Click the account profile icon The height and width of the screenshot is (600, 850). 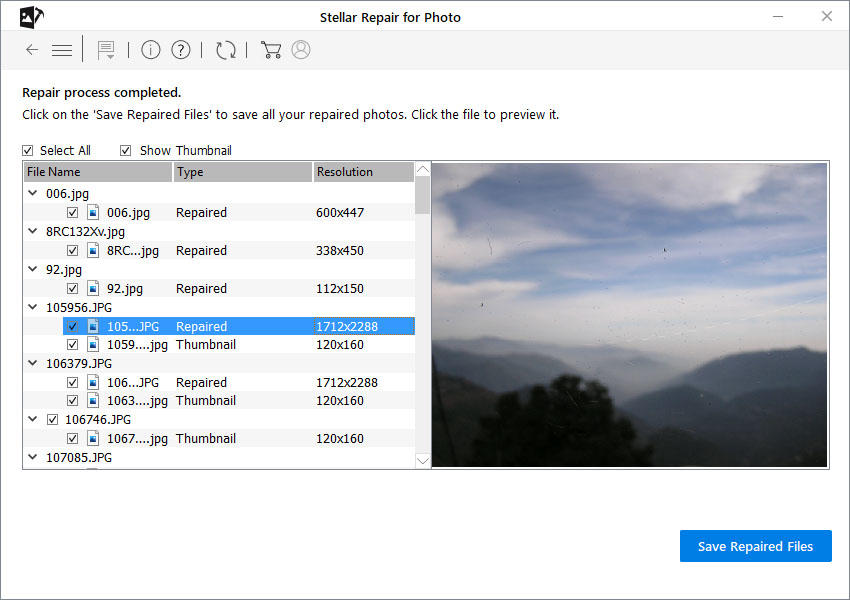[300, 49]
